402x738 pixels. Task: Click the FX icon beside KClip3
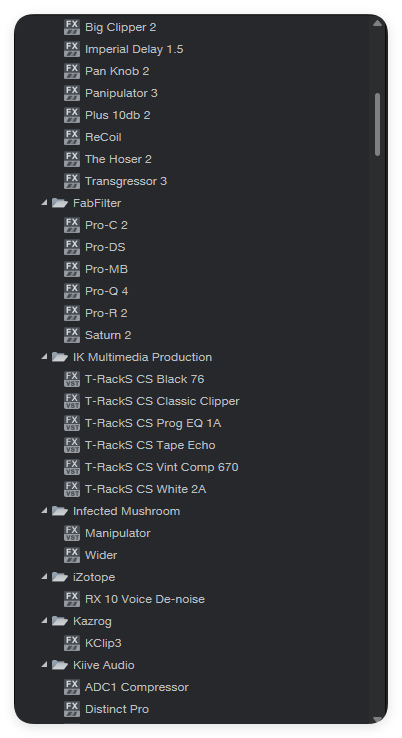click(x=72, y=643)
